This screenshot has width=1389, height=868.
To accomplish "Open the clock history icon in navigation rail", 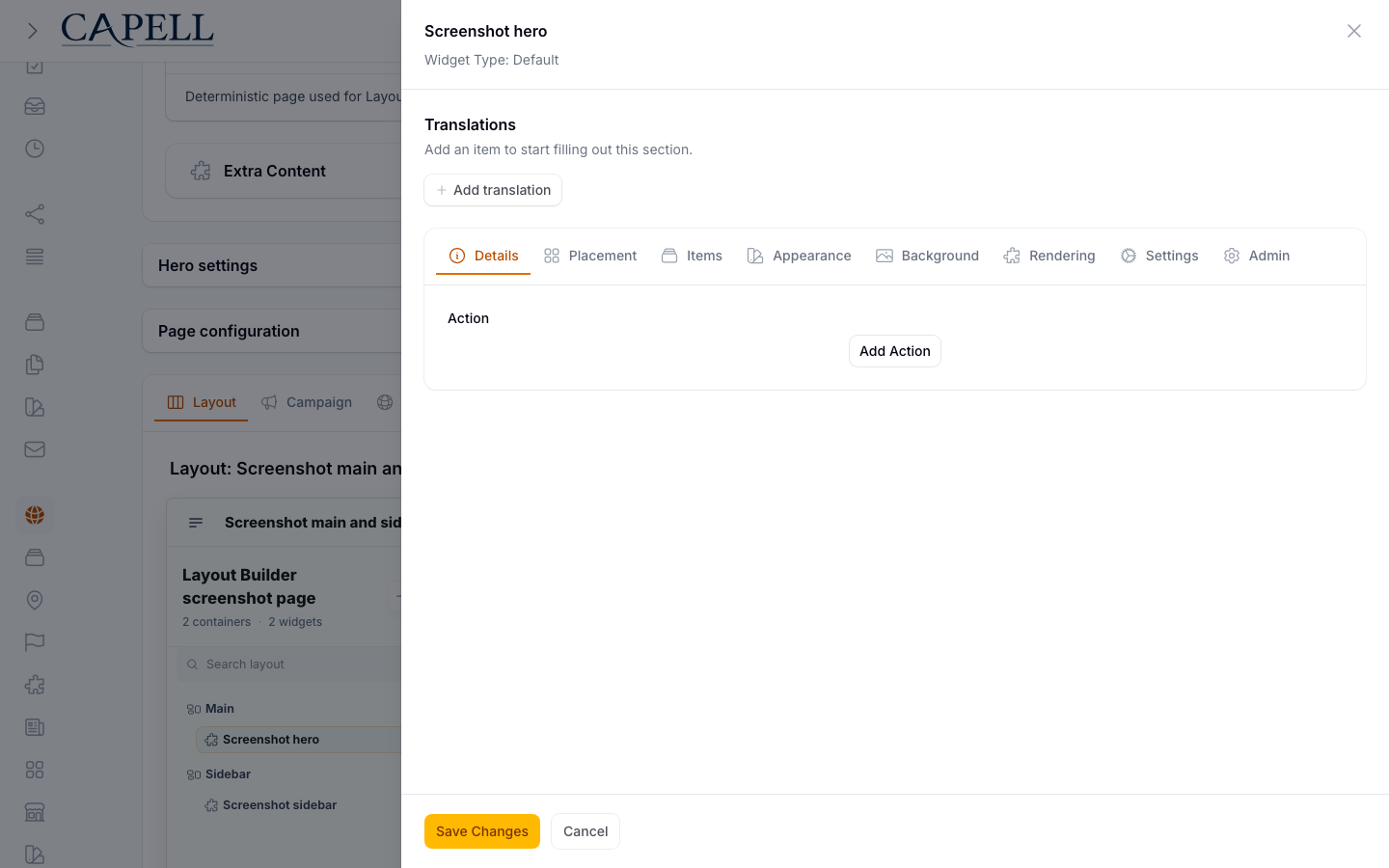I will 35,149.
